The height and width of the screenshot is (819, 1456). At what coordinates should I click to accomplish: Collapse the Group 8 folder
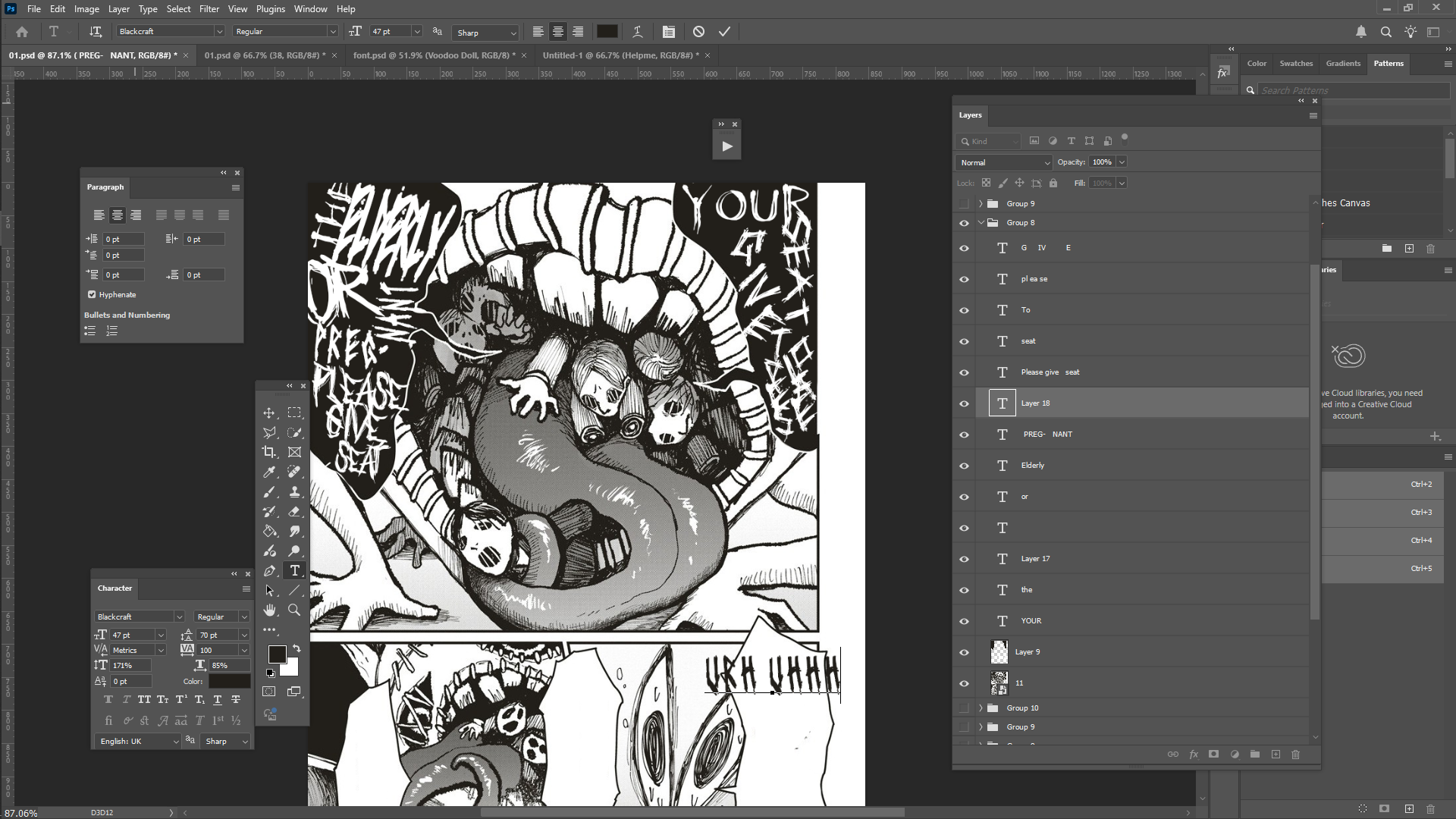[x=981, y=223]
